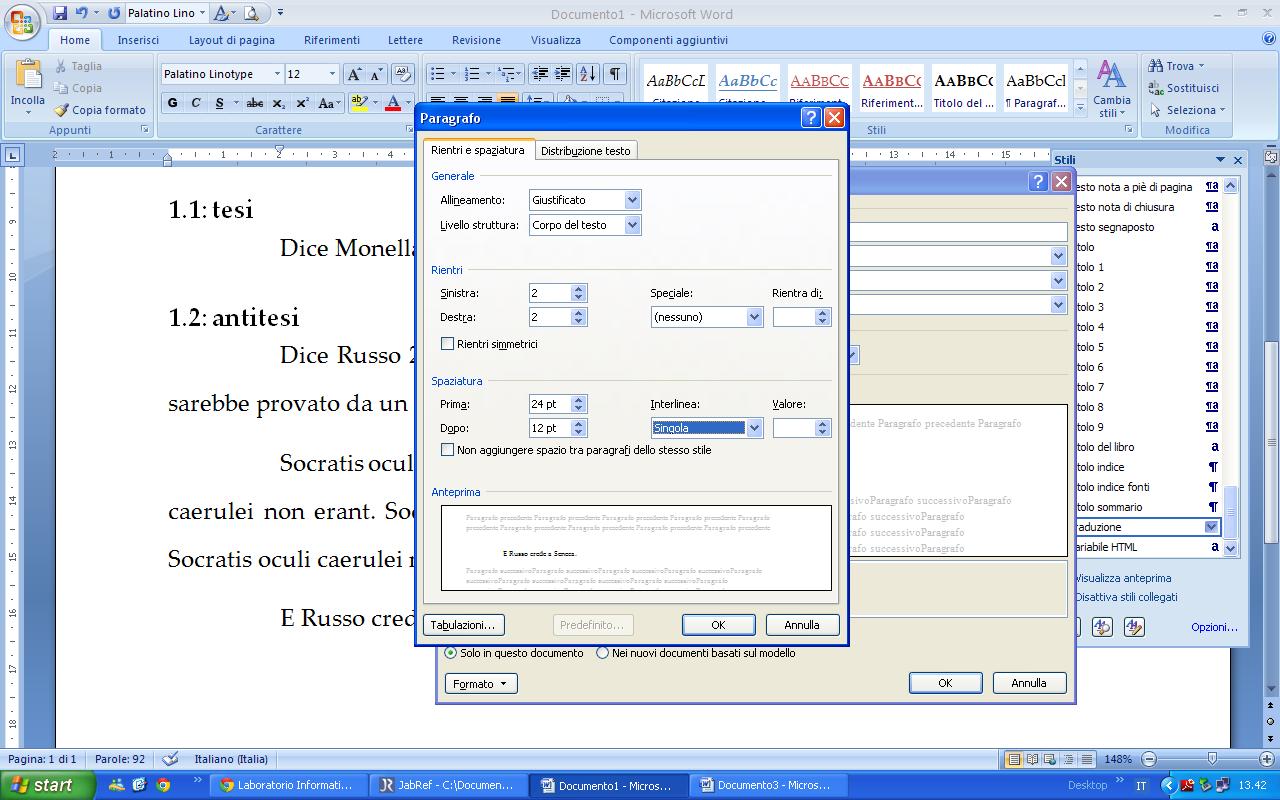Click the zoom slider in the status bar
The width and height of the screenshot is (1280, 800).
(x=1211, y=759)
